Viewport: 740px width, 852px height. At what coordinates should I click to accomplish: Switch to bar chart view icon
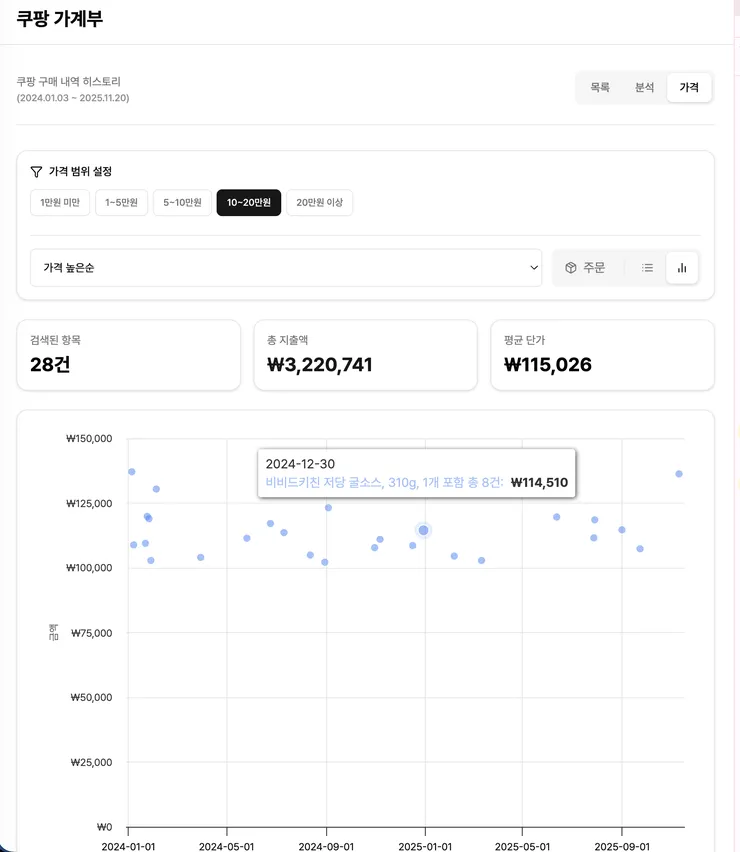pos(682,268)
